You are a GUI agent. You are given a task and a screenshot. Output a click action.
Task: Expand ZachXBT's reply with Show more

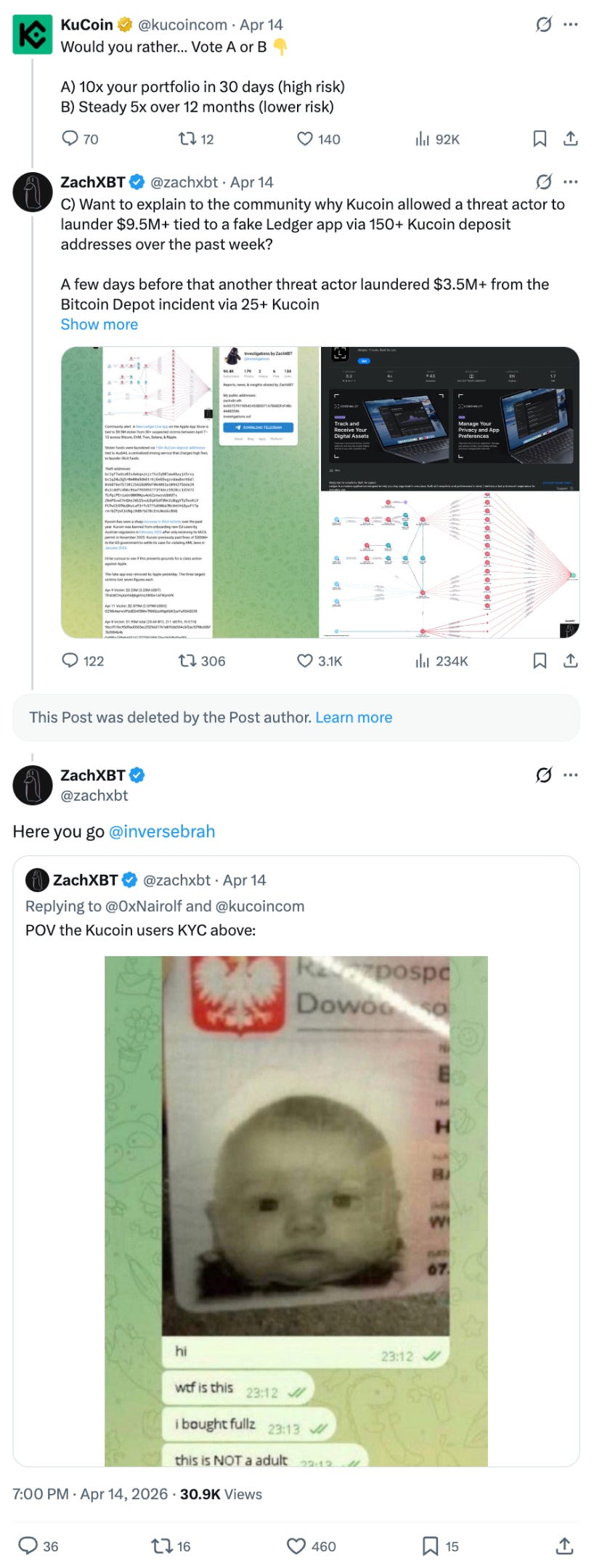(99, 324)
